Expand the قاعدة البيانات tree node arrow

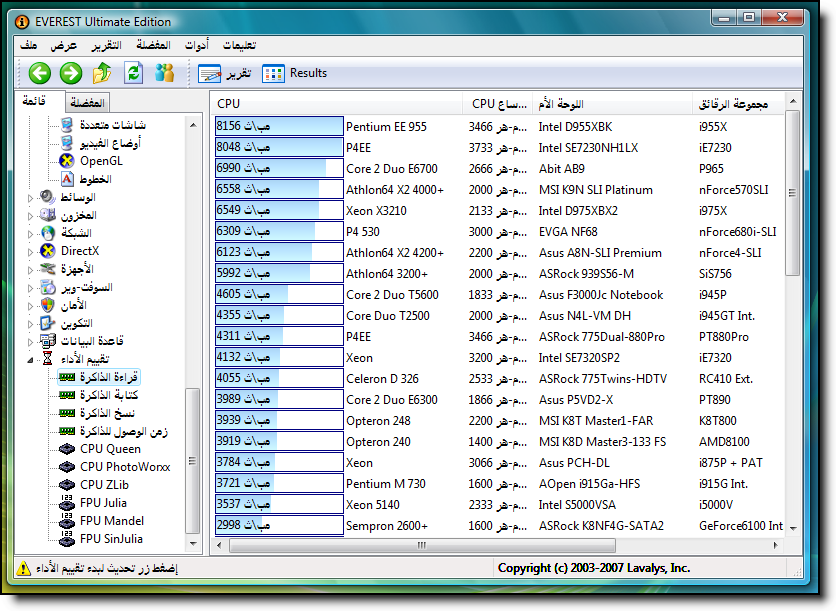tap(30, 342)
